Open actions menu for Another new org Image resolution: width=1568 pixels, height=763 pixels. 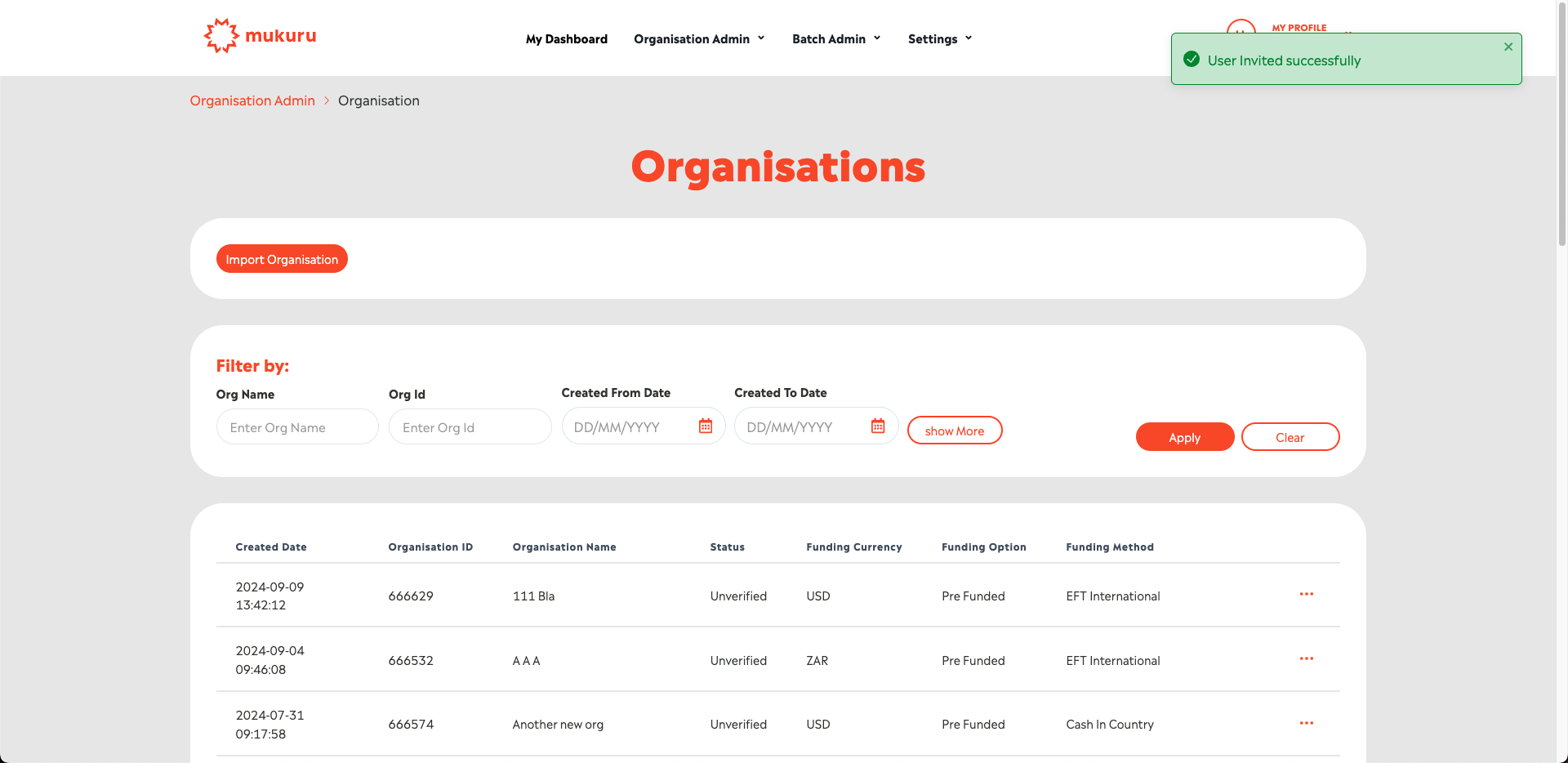pos(1306,724)
